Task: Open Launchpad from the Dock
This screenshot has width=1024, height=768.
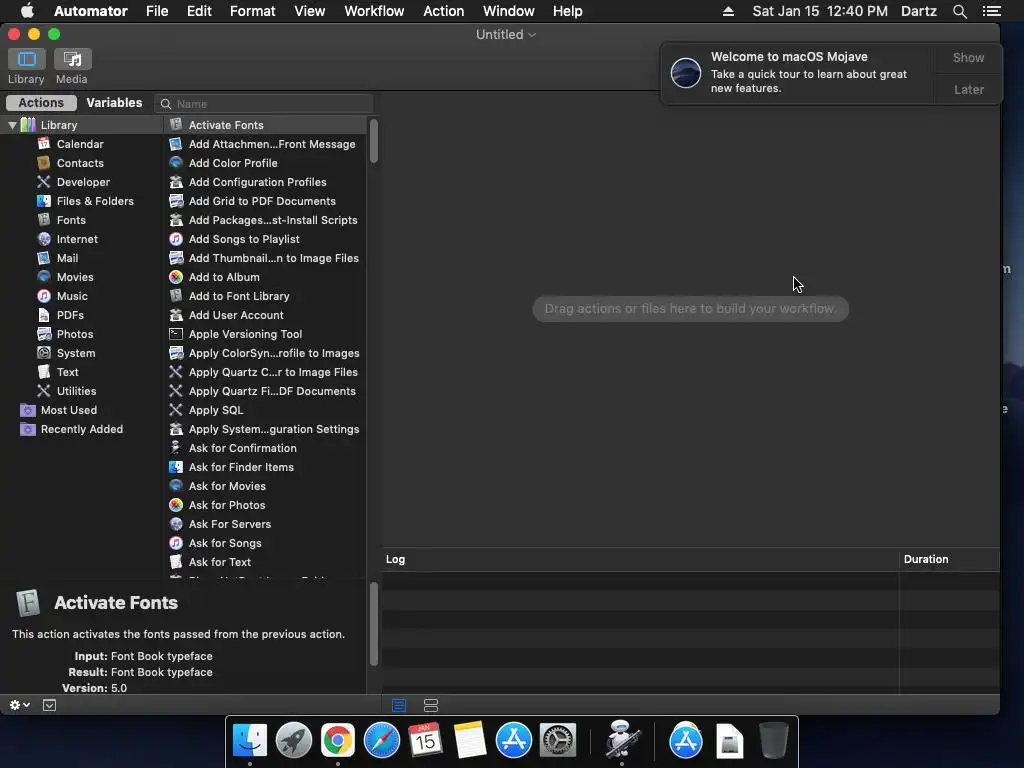Action: [x=293, y=741]
